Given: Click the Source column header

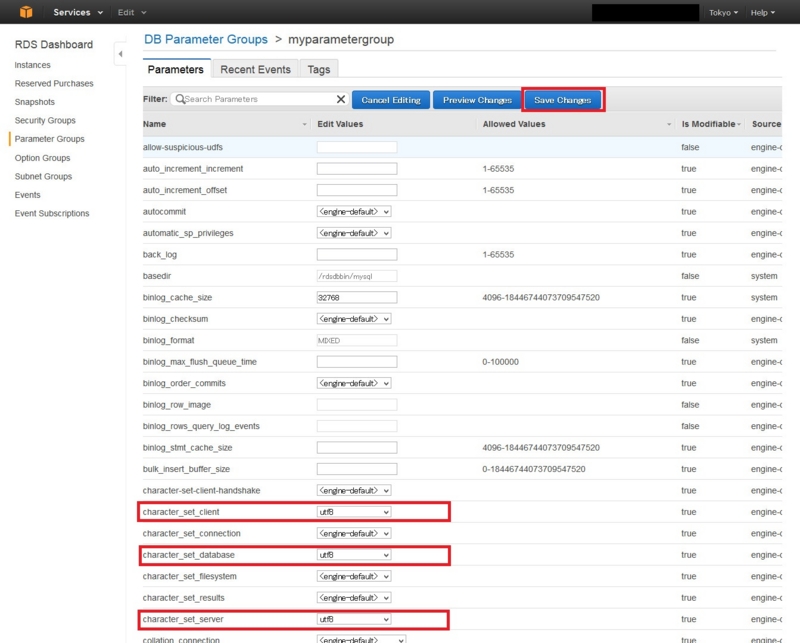Looking at the screenshot, I should click(x=766, y=124).
